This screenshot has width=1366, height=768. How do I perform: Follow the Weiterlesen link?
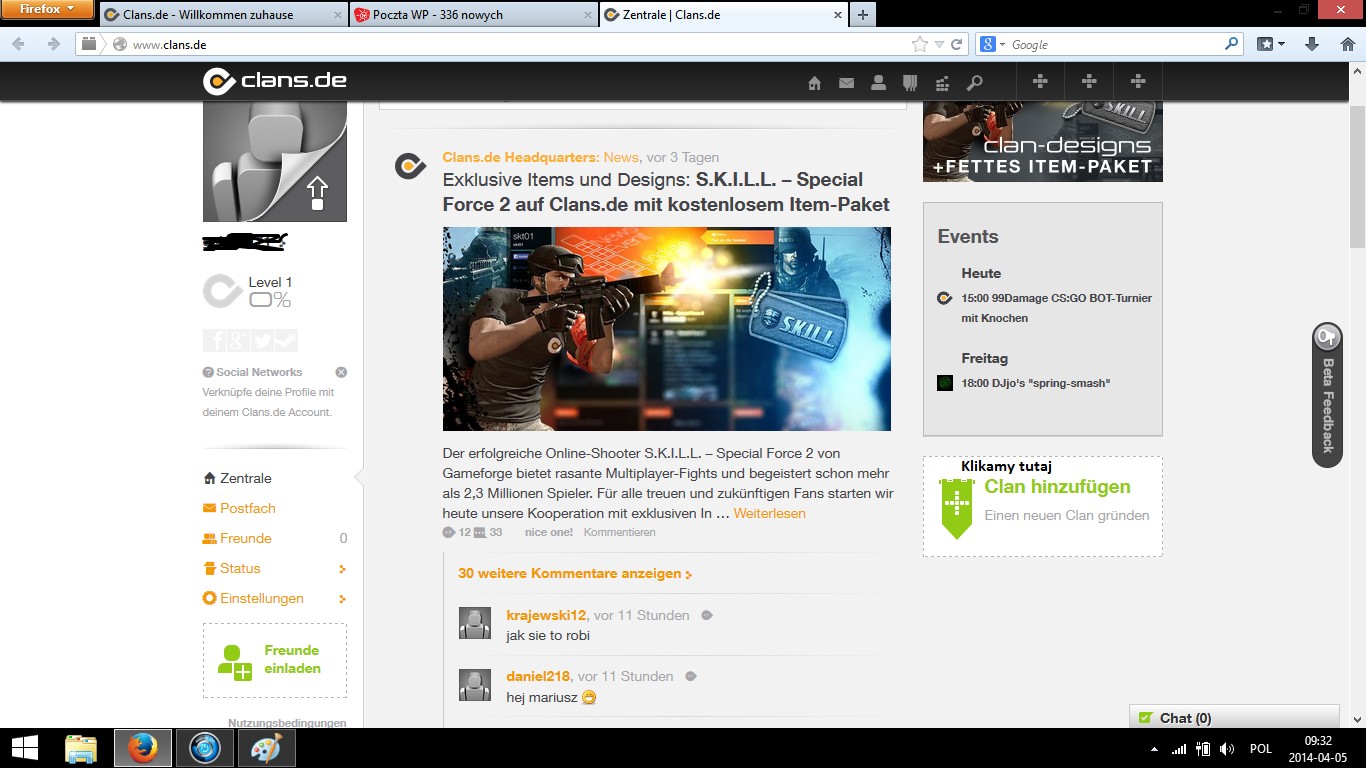(x=769, y=513)
